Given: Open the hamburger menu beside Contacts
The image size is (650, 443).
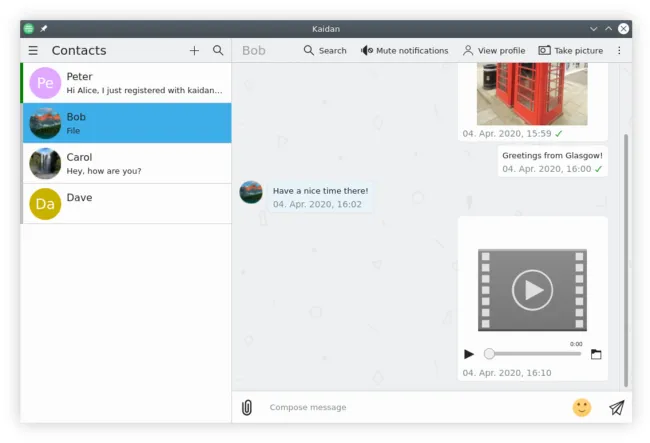Looking at the screenshot, I should tap(33, 50).
